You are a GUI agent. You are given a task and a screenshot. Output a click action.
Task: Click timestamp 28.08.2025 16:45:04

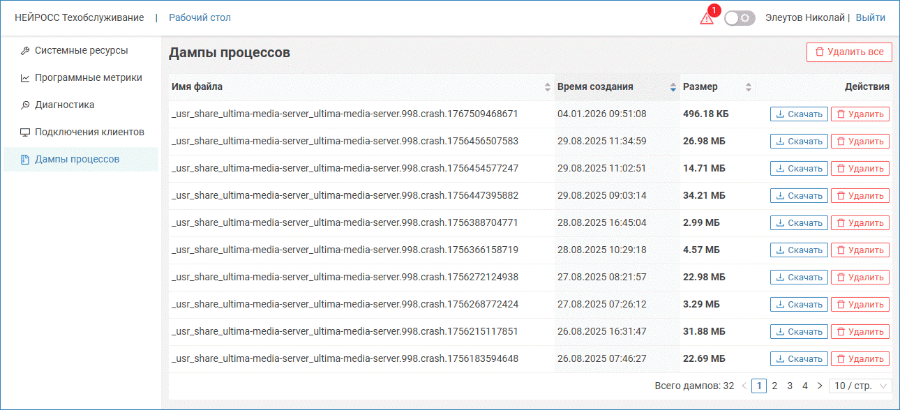[602, 223]
